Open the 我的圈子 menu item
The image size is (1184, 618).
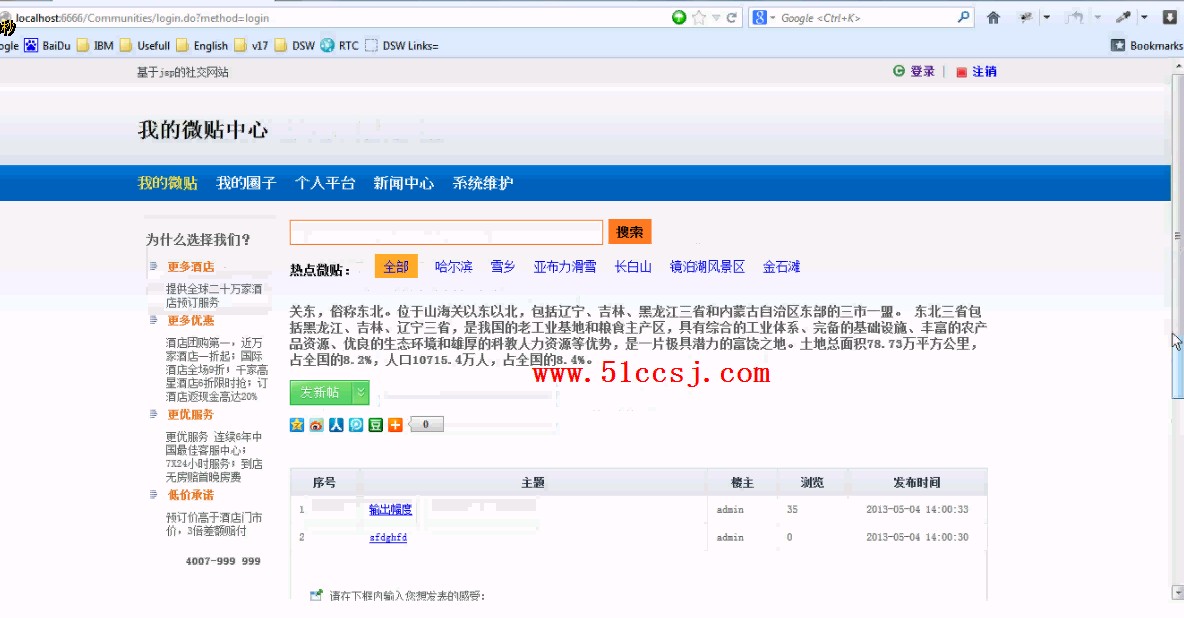point(246,183)
